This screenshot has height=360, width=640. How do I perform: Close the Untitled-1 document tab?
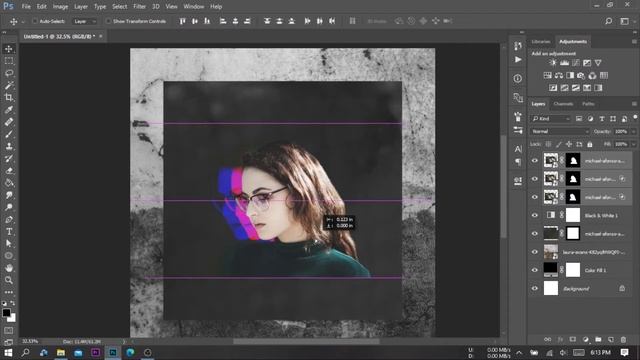pyautogui.click(x=101, y=36)
